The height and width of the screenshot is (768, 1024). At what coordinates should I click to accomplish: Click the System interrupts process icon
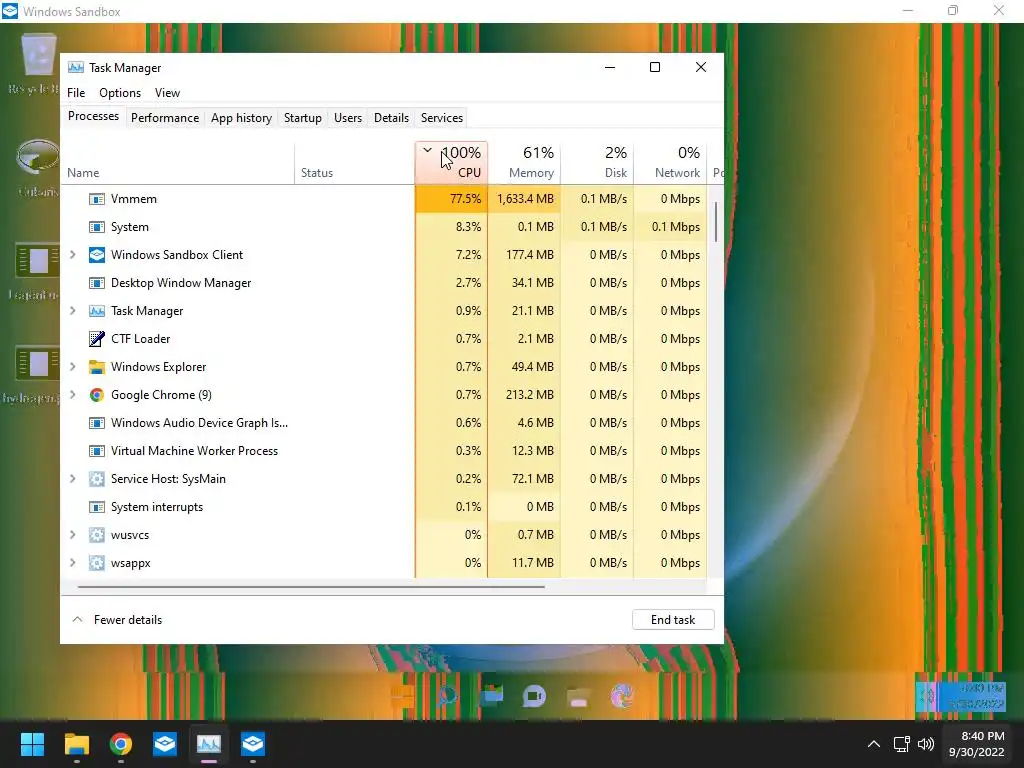tap(97, 507)
